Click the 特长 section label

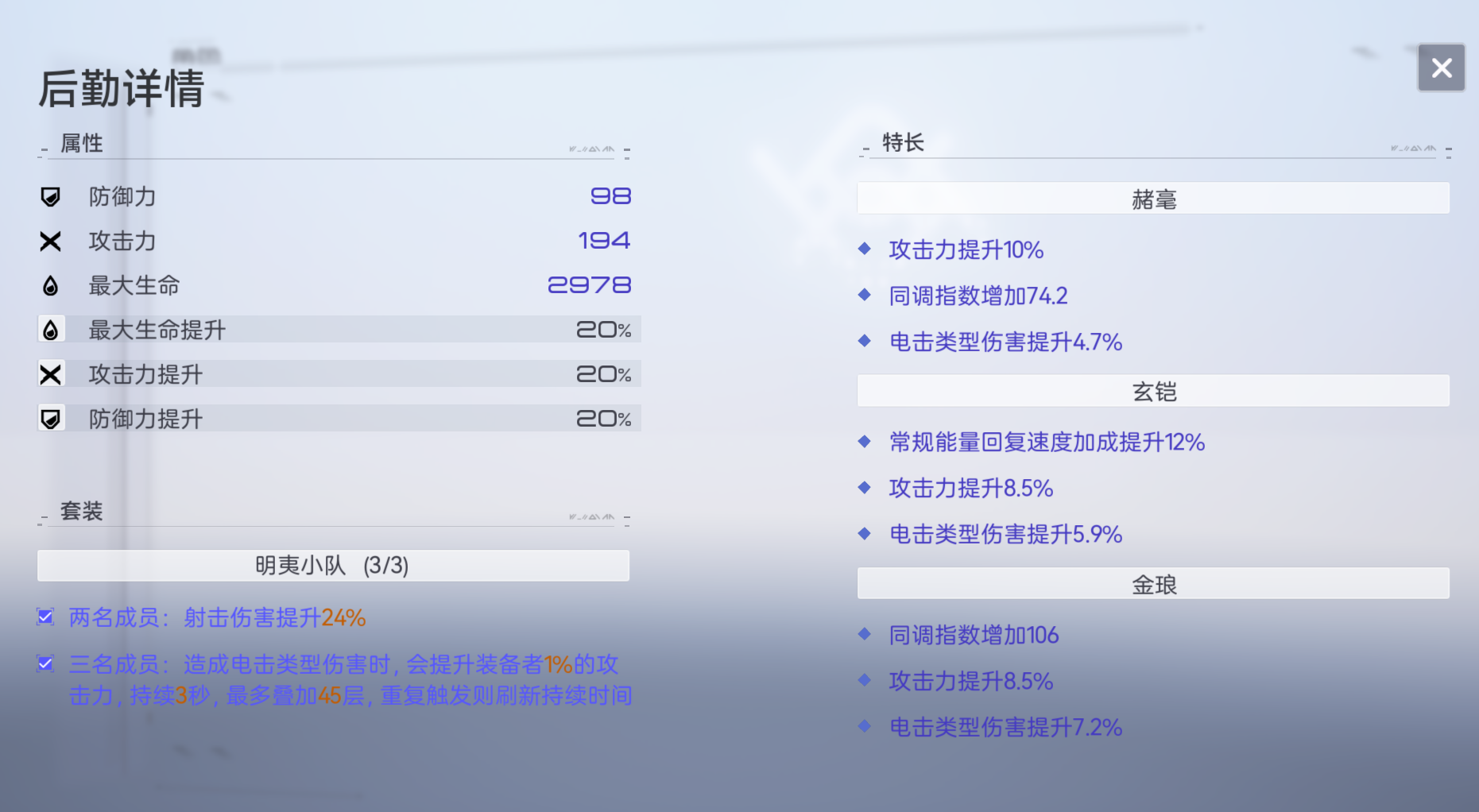click(x=904, y=142)
